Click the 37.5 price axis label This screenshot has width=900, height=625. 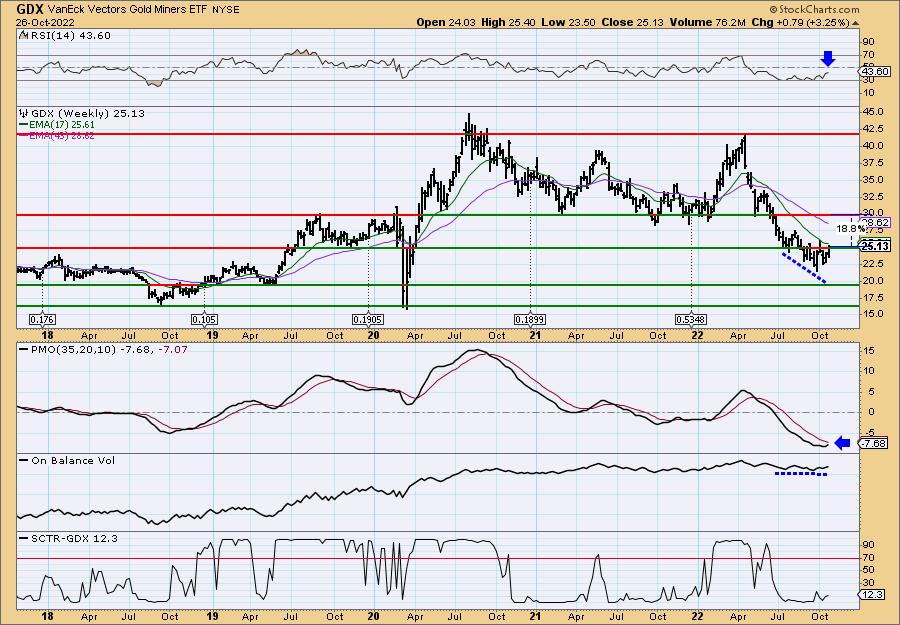(x=872, y=162)
